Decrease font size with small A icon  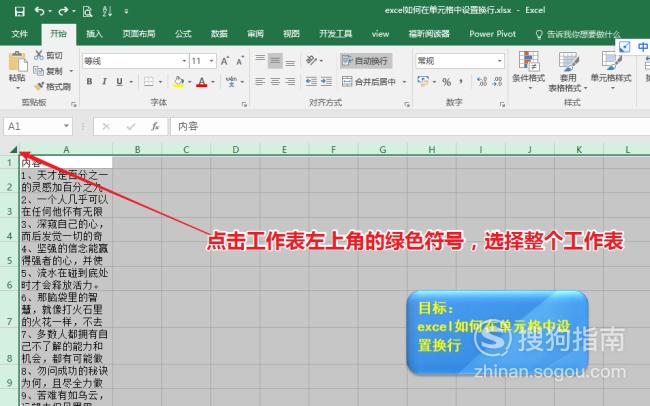[x=240, y=61]
